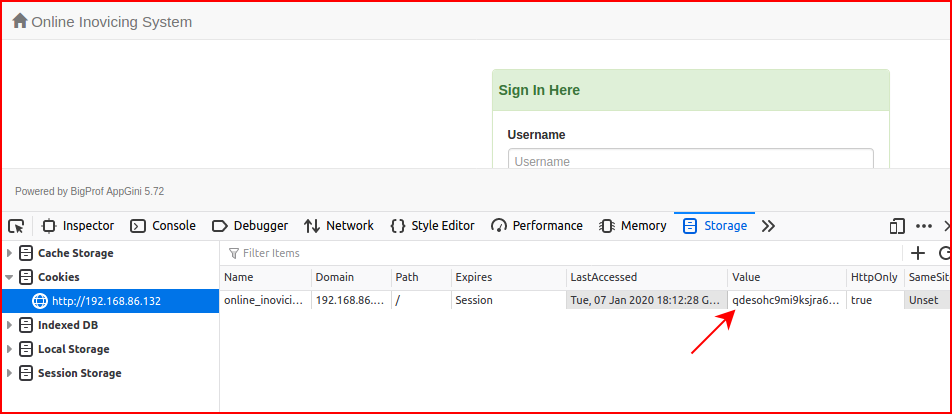Switch to the Performance tab
Viewport: 952px width, 414px height.
(537, 226)
